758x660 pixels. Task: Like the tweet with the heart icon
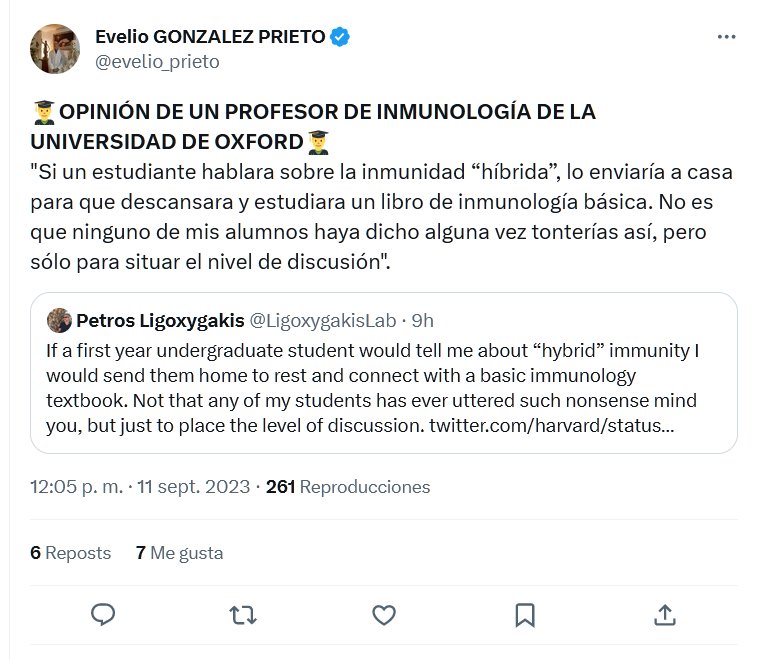tap(384, 614)
